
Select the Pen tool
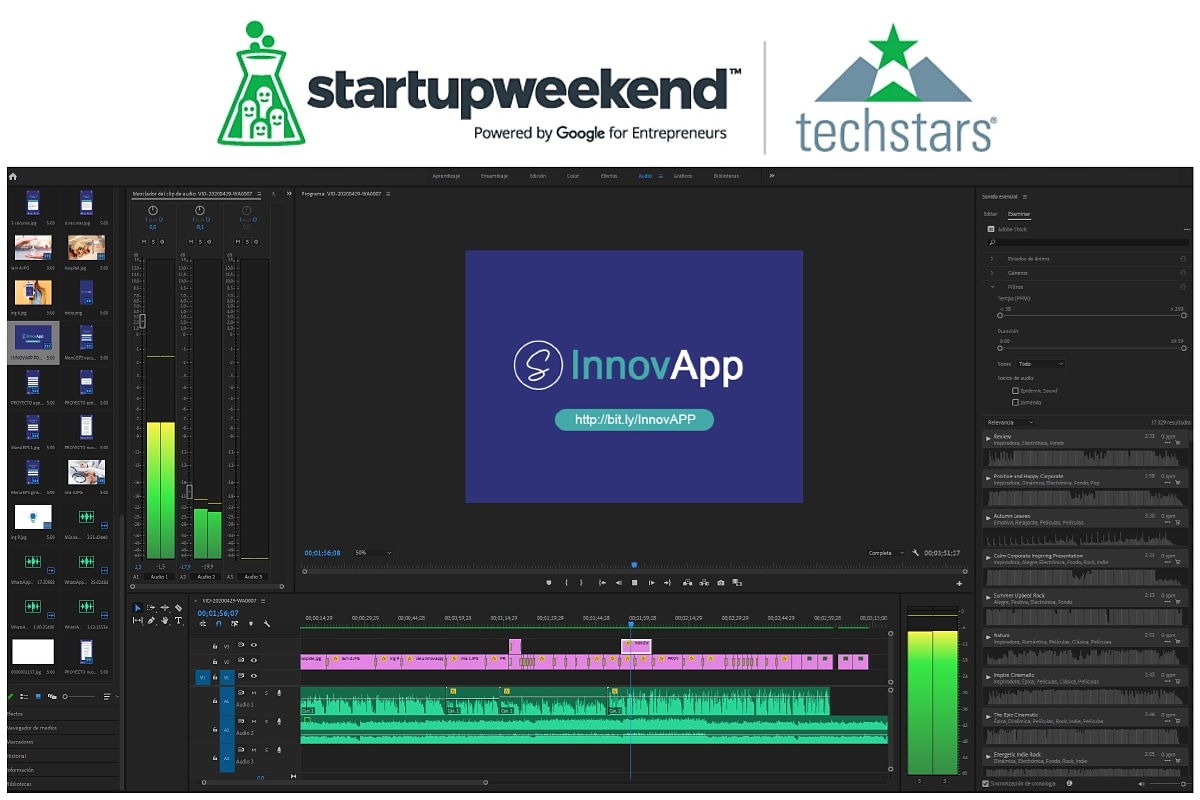(151, 621)
